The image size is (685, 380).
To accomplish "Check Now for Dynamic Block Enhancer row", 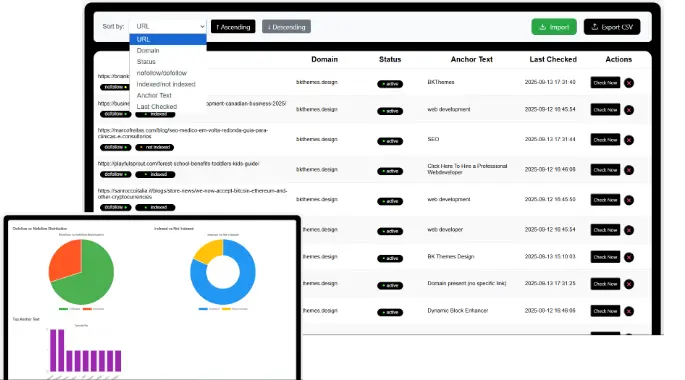I will tap(605, 311).
